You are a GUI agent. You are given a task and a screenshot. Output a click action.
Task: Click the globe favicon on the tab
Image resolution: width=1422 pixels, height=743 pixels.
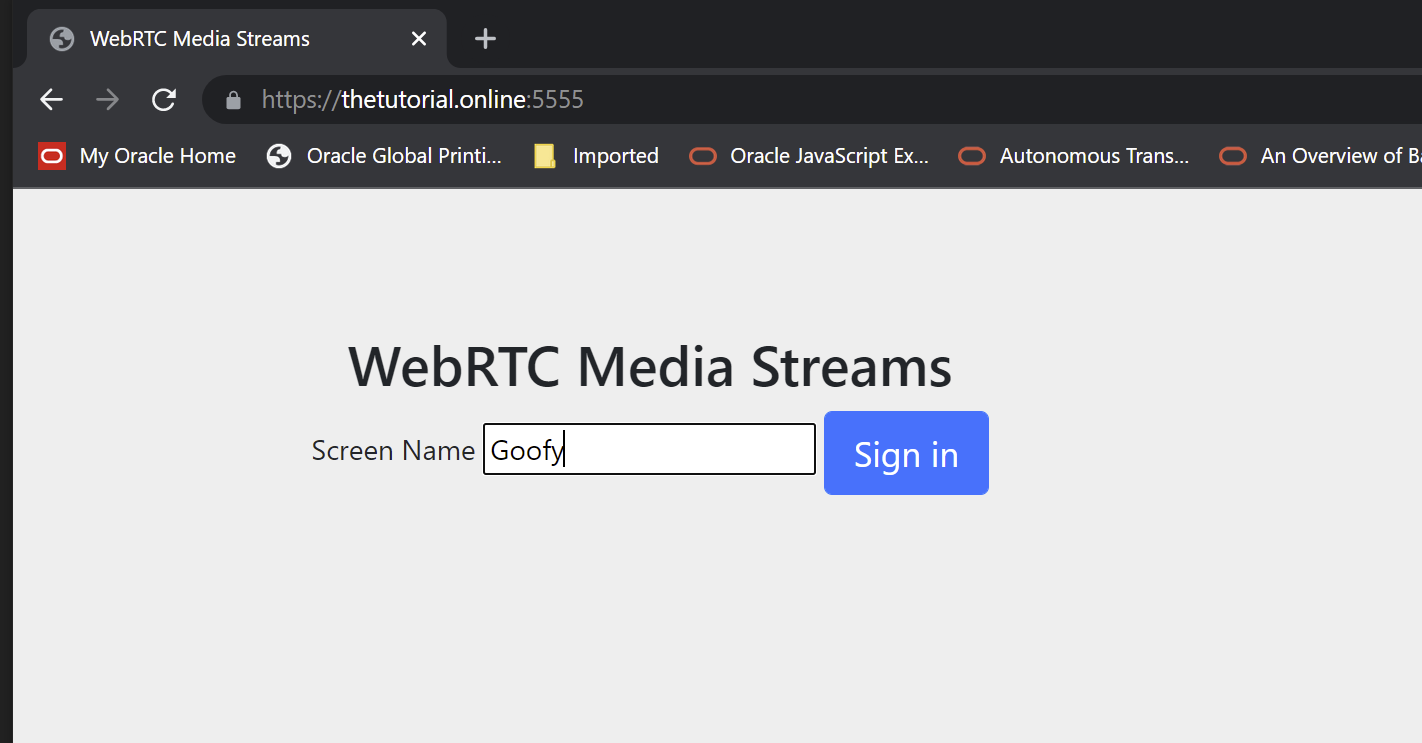pyautogui.click(x=62, y=39)
